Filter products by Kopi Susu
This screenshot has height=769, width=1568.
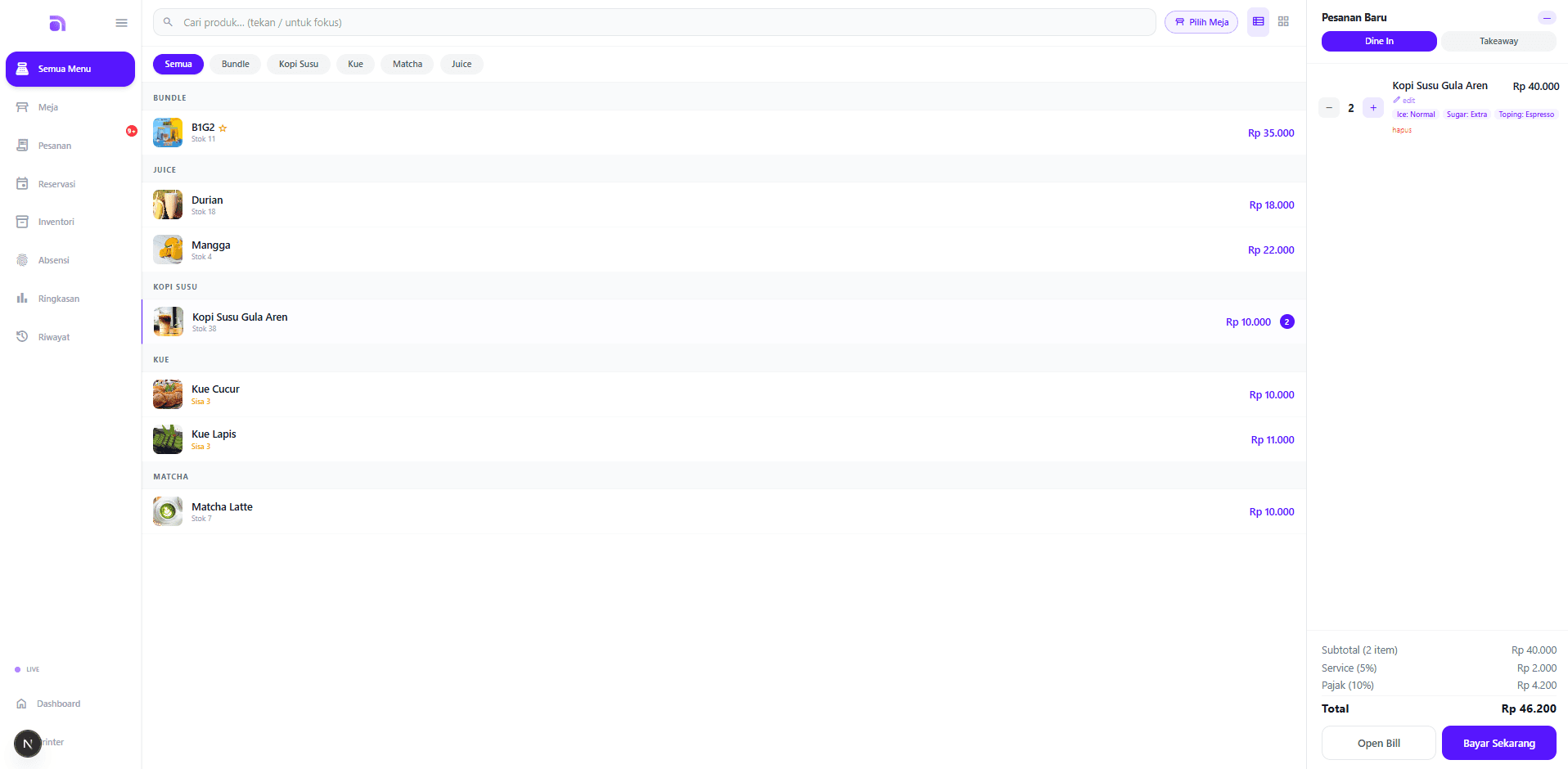coord(299,64)
